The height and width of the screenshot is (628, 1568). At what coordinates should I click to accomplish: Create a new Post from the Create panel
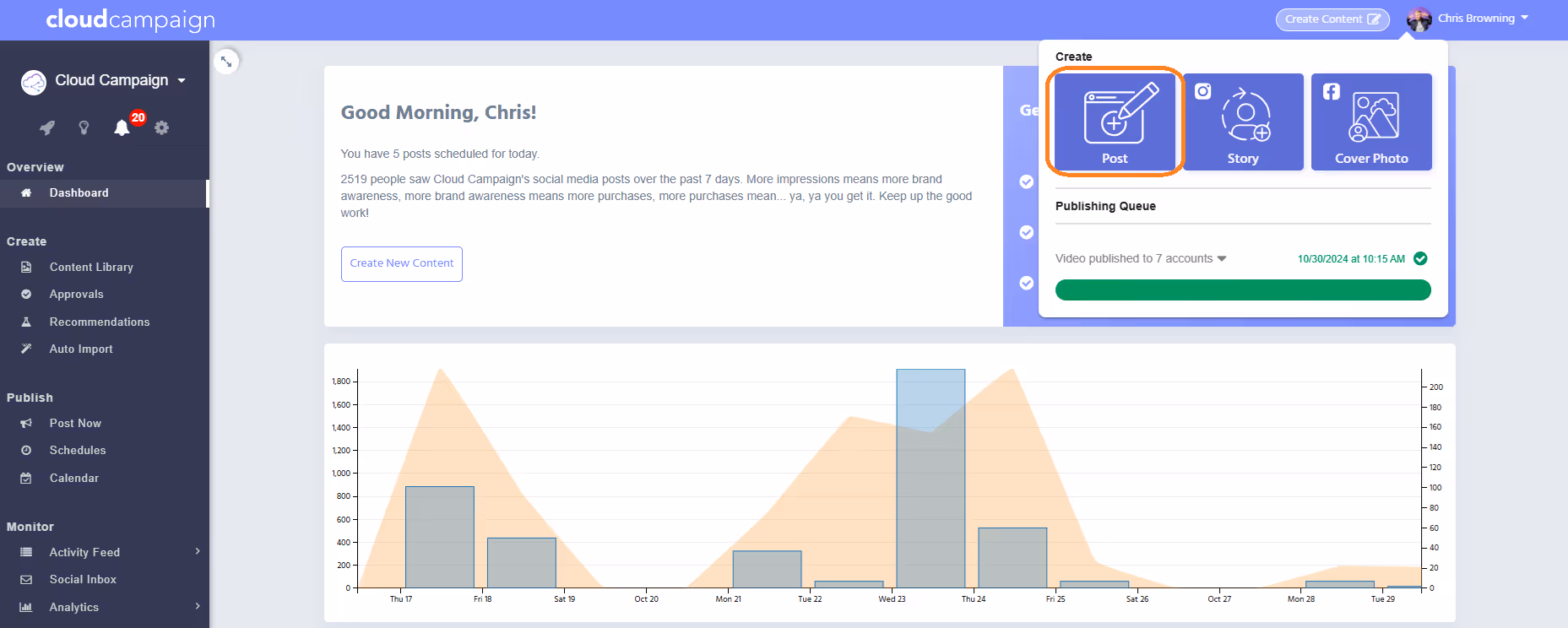[1115, 122]
